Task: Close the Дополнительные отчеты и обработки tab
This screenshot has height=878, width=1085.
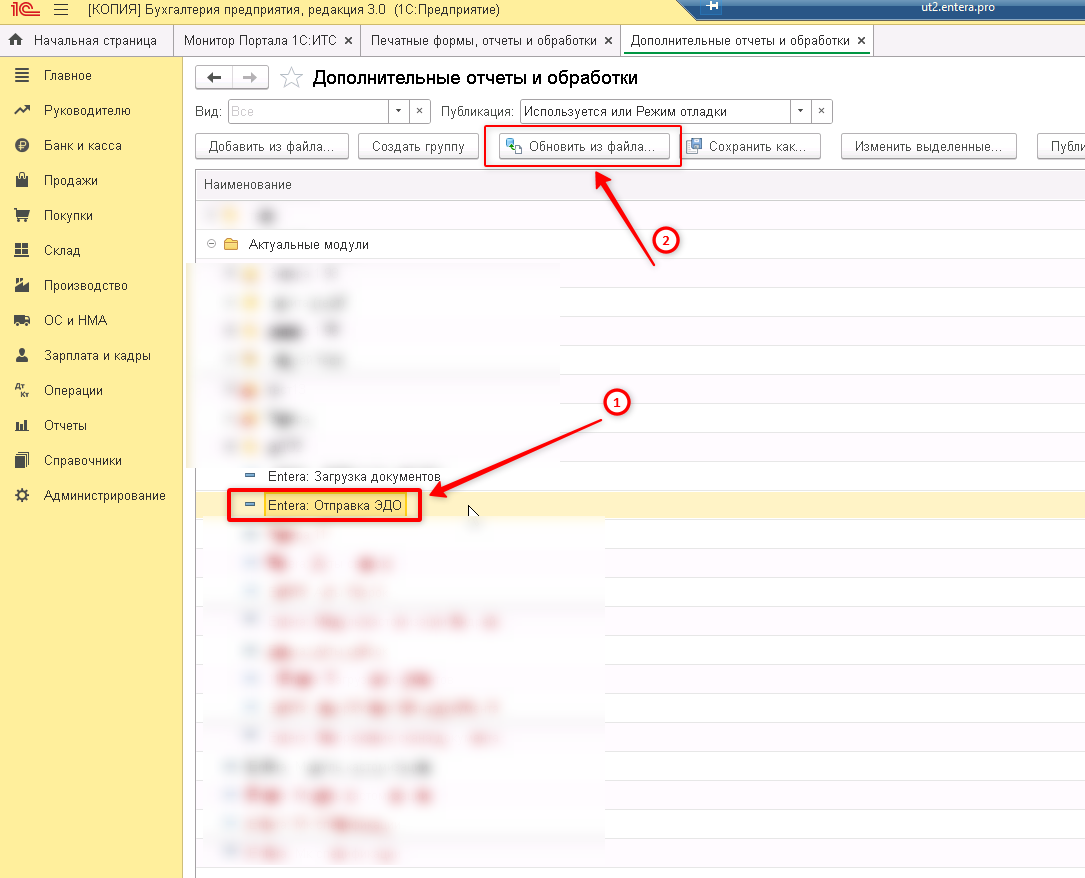Action: pyautogui.click(x=861, y=41)
